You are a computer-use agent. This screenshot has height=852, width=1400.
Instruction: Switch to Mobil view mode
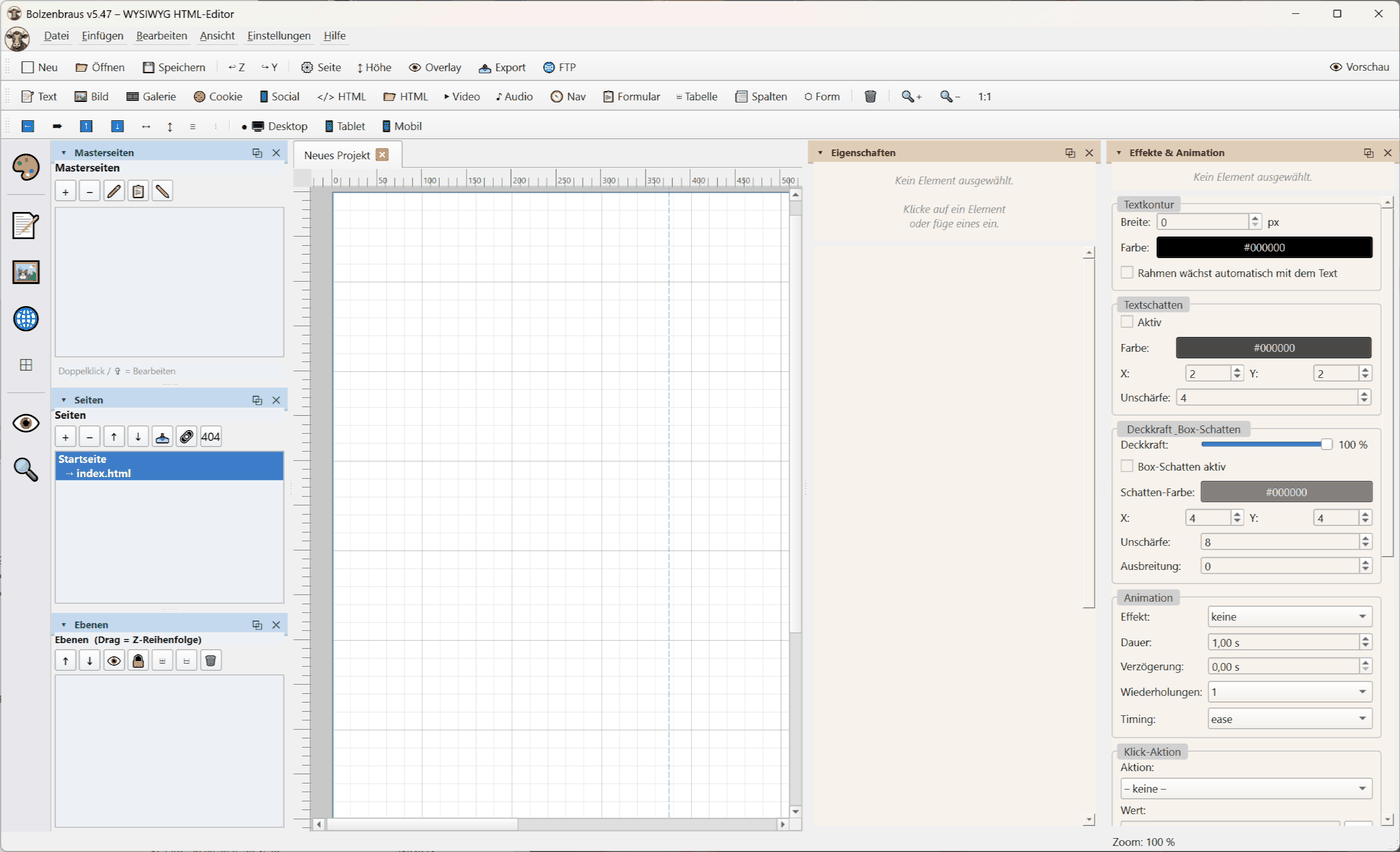click(401, 126)
